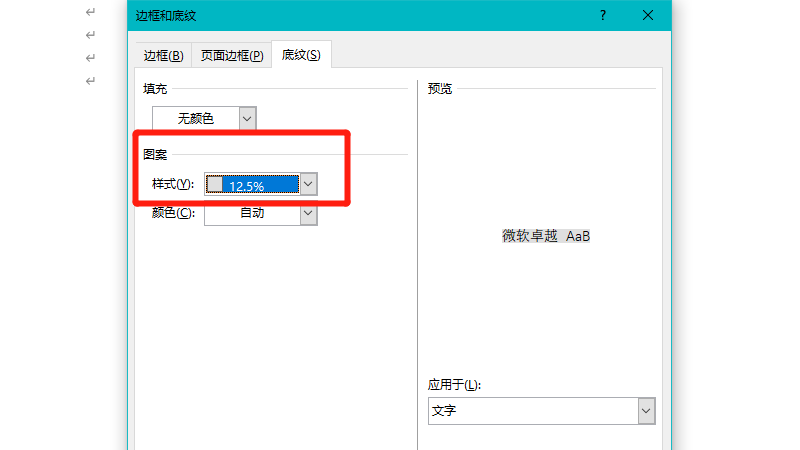Click the 自动 pattern color field
The width and height of the screenshot is (800, 450).
252,213
